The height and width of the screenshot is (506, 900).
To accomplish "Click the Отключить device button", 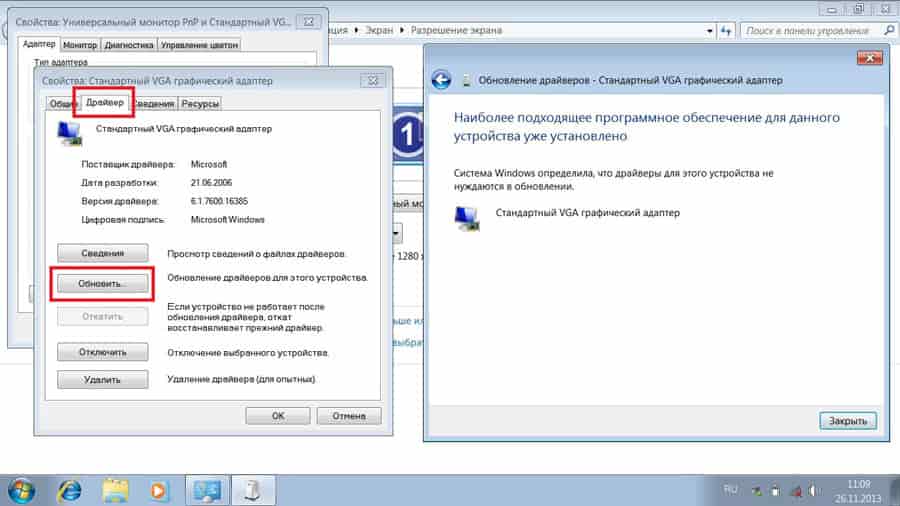I will coord(103,352).
